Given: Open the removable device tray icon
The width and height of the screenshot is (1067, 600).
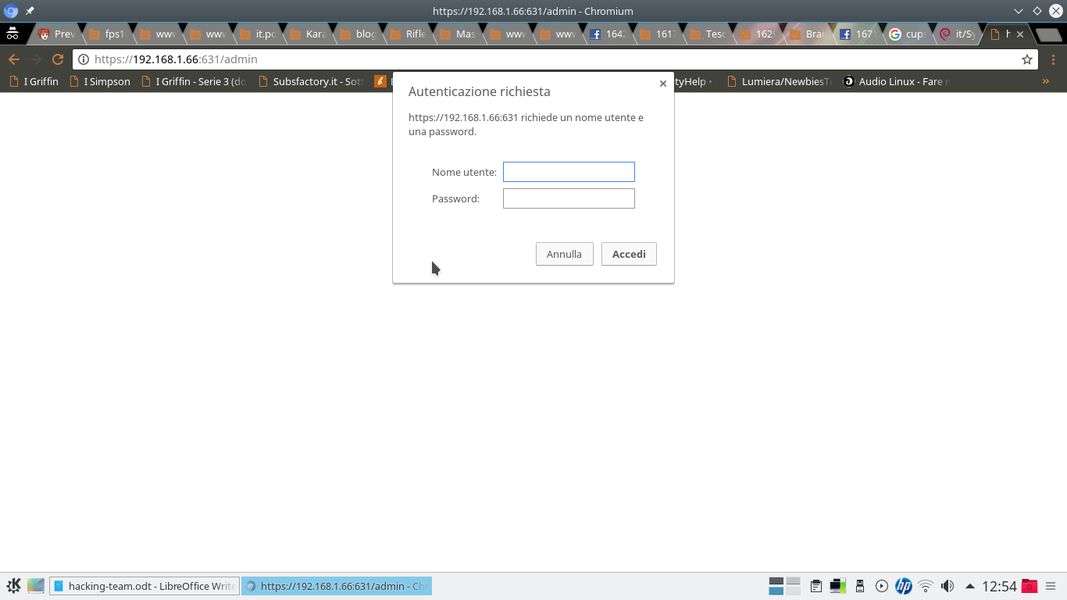Looking at the screenshot, I should click(859, 586).
